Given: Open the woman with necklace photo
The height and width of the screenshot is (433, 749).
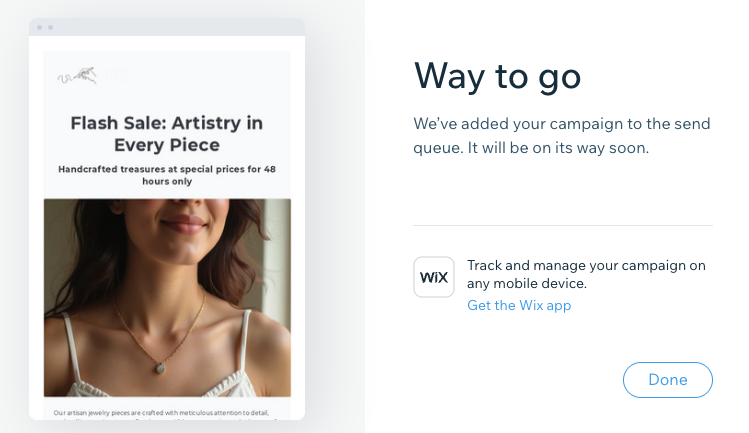Looking at the screenshot, I should click(x=167, y=298).
